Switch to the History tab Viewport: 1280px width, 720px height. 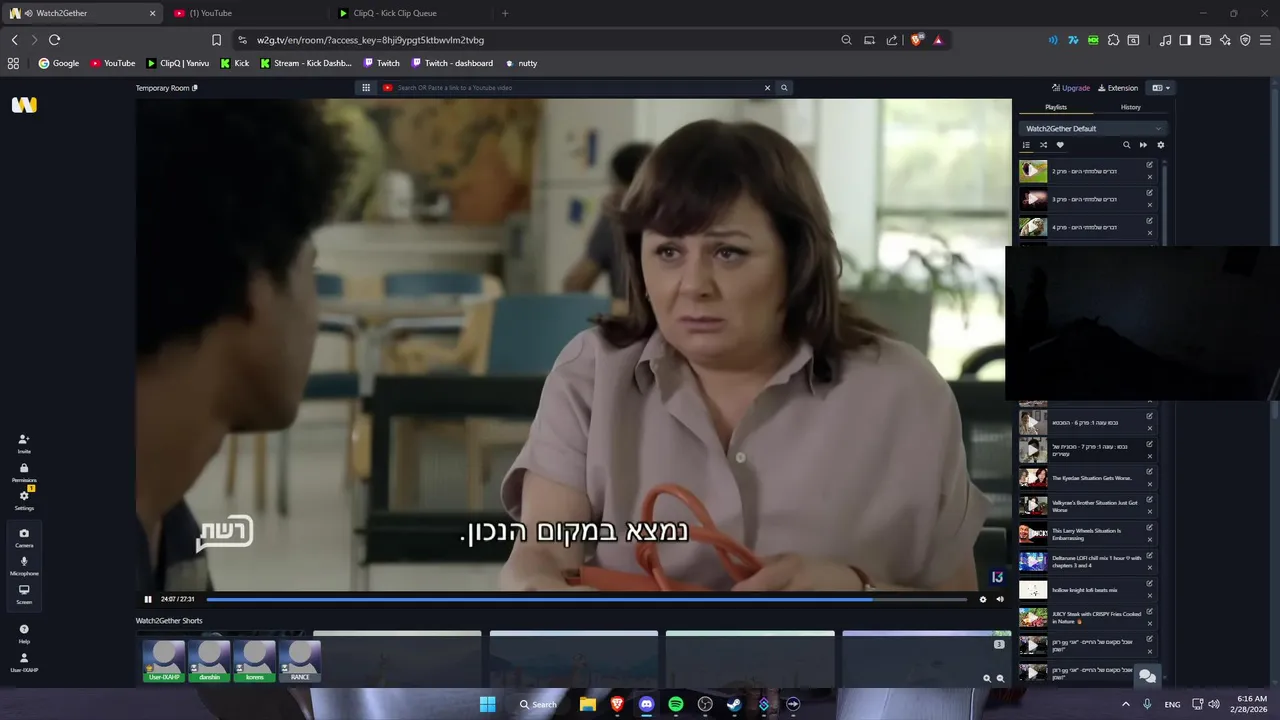point(1130,107)
